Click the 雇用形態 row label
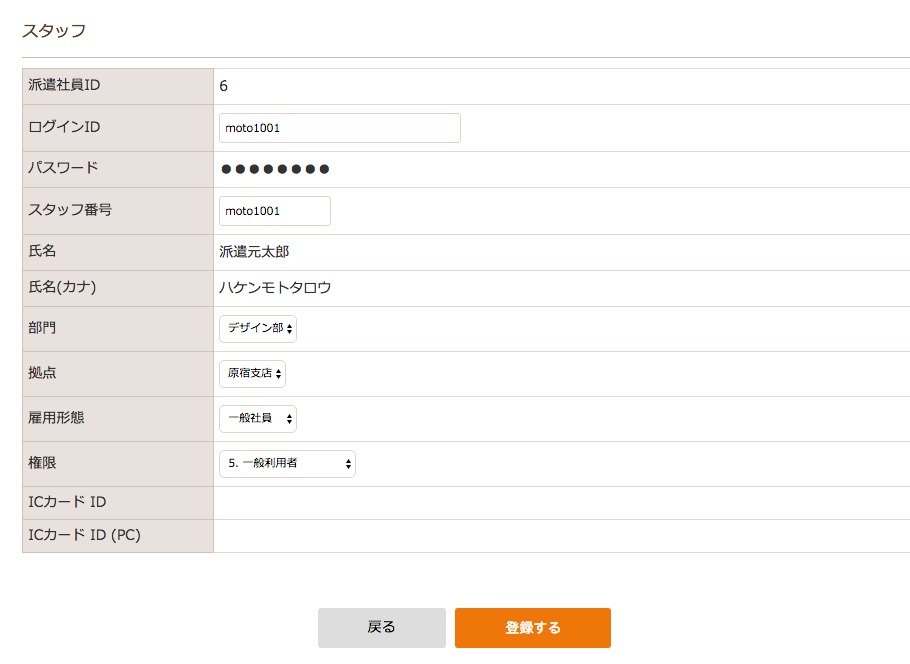The width and height of the screenshot is (910, 664). click(x=56, y=417)
